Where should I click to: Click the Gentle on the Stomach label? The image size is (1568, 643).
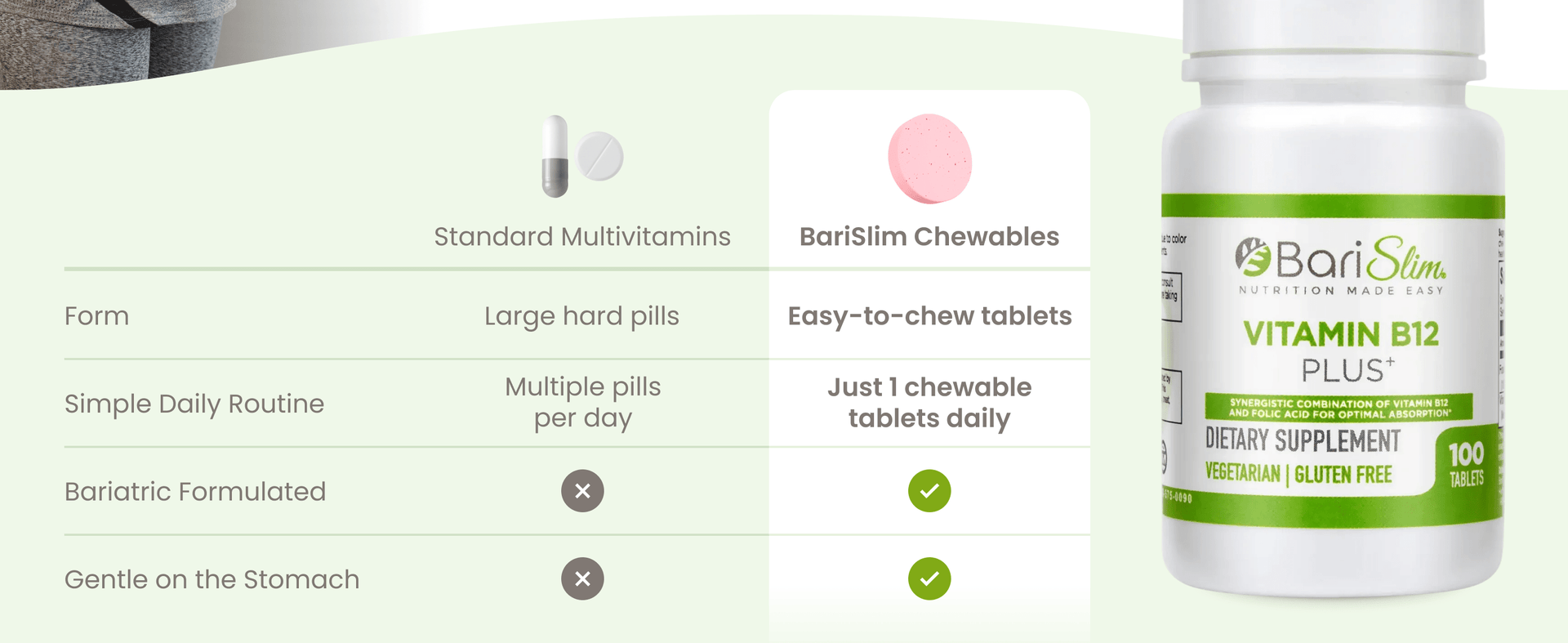tap(212, 579)
